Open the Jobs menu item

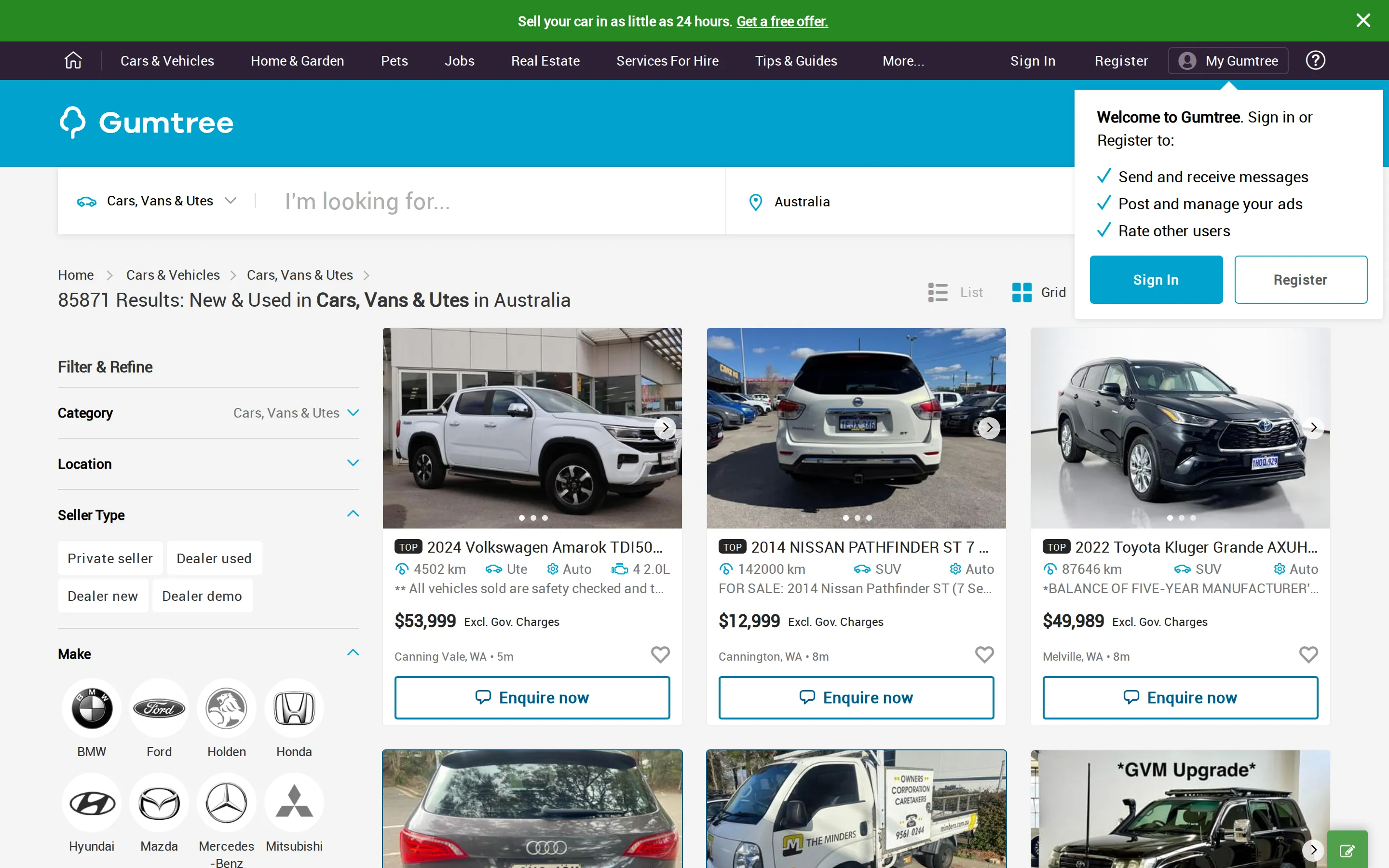coord(459,61)
